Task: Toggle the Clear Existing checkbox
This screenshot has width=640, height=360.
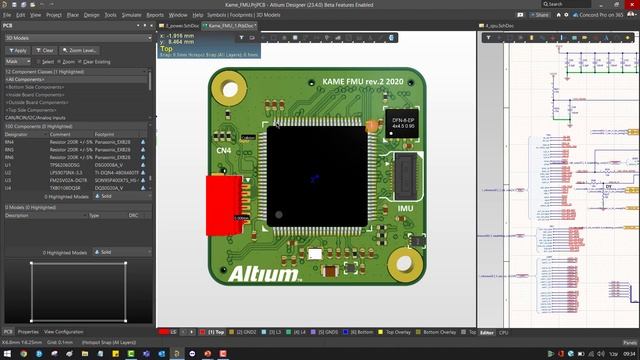Action: point(80,62)
